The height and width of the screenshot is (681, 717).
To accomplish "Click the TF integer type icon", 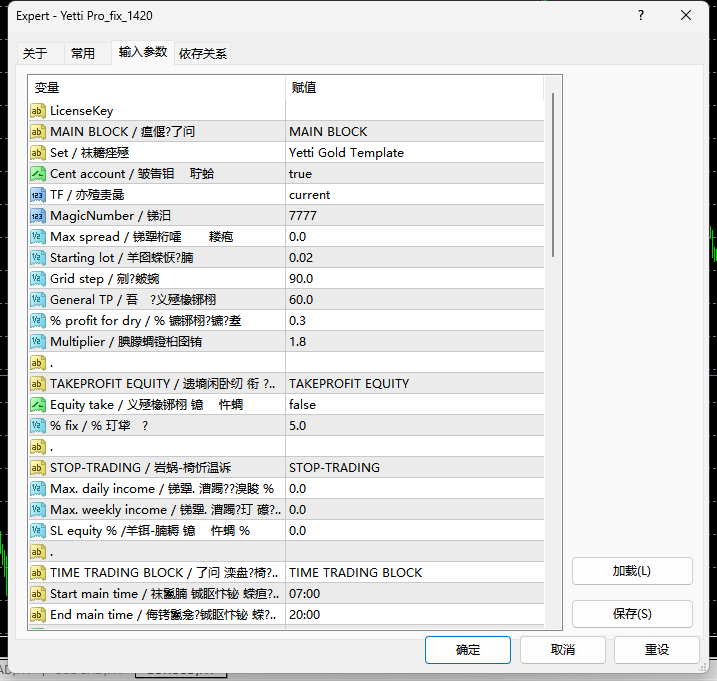I will coord(38,195).
